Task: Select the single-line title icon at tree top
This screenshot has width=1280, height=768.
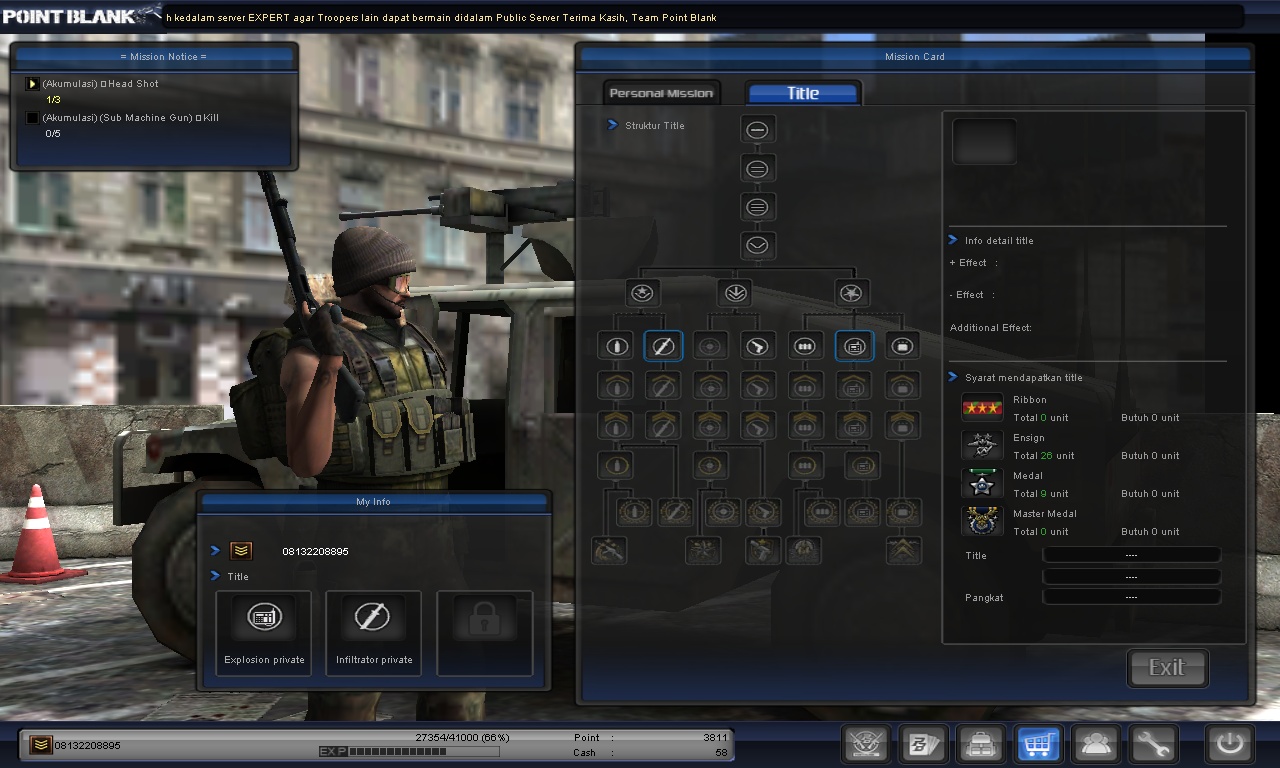Action: (758, 130)
